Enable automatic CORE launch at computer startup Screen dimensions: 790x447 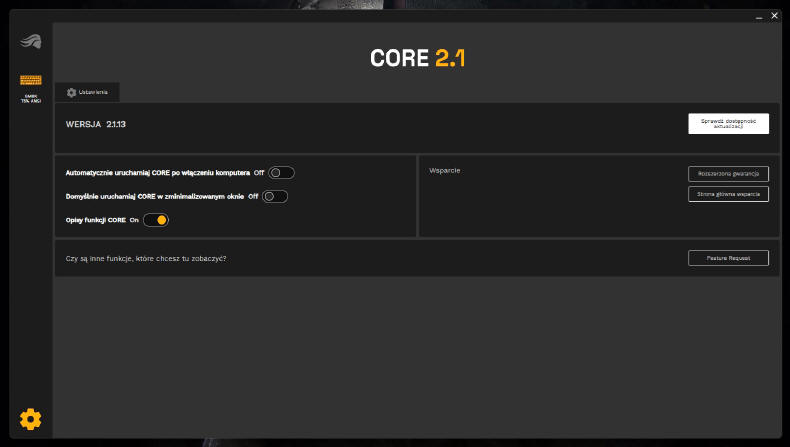(281, 173)
